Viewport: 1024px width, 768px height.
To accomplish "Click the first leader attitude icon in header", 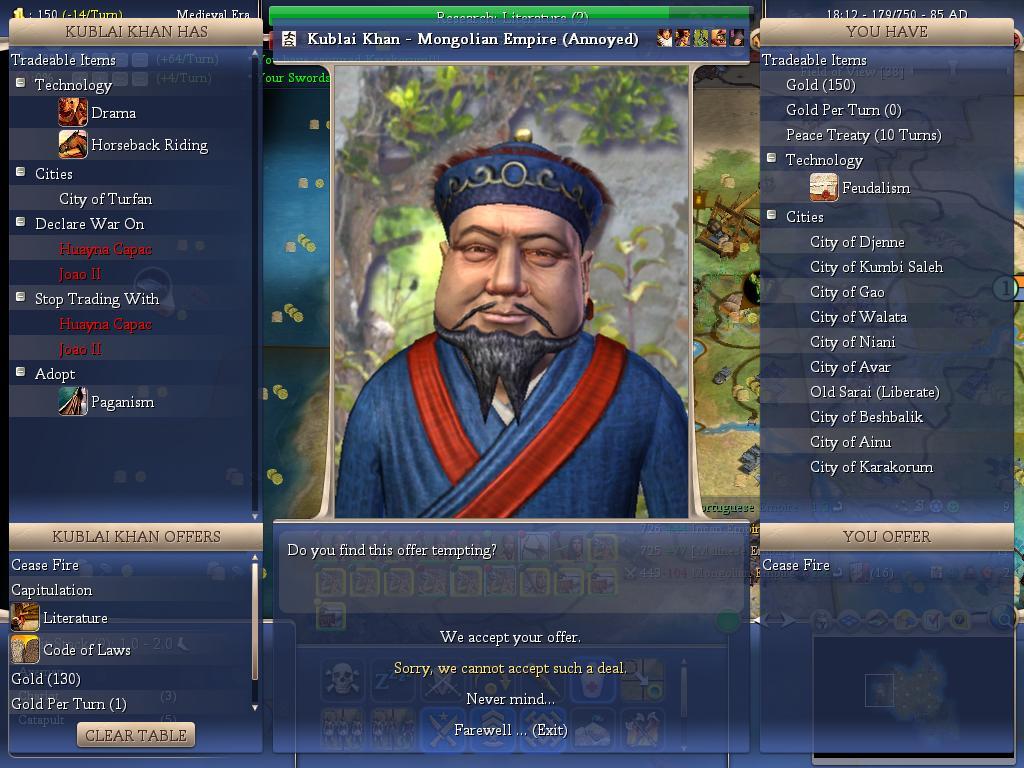I will (664, 38).
